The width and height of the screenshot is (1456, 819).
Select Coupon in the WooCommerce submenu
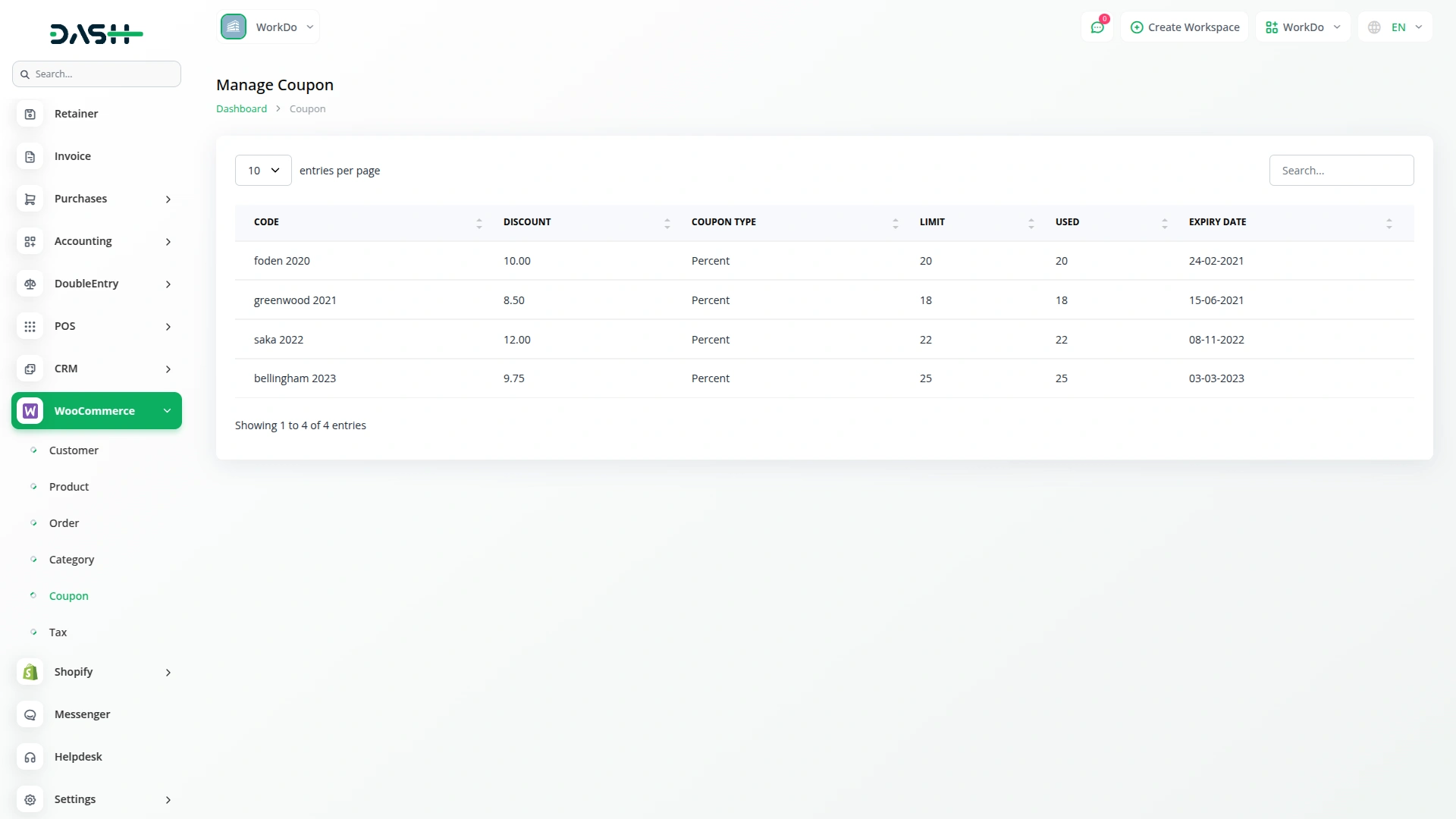pyautogui.click(x=69, y=596)
